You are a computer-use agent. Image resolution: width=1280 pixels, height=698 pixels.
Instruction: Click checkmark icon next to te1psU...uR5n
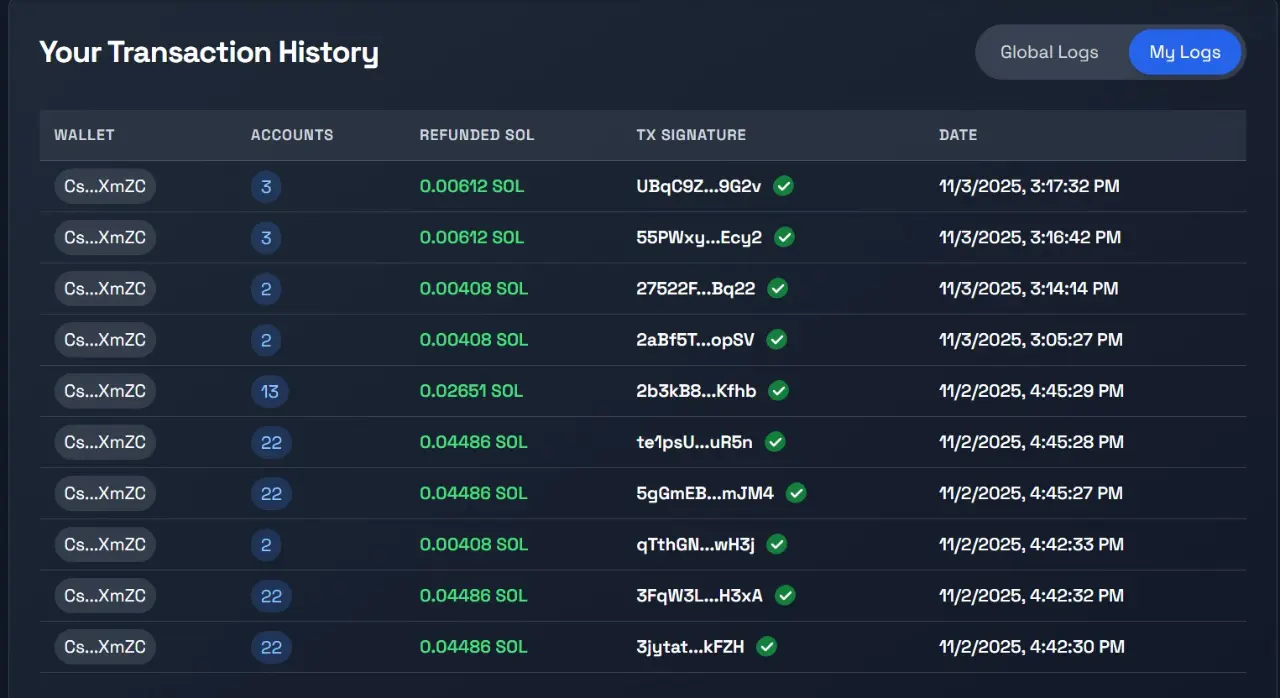[x=774, y=441]
